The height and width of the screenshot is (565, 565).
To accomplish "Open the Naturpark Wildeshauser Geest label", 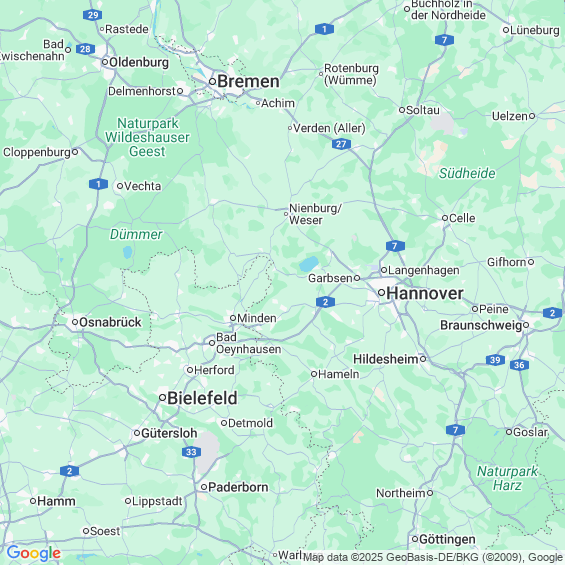I will tap(147, 137).
